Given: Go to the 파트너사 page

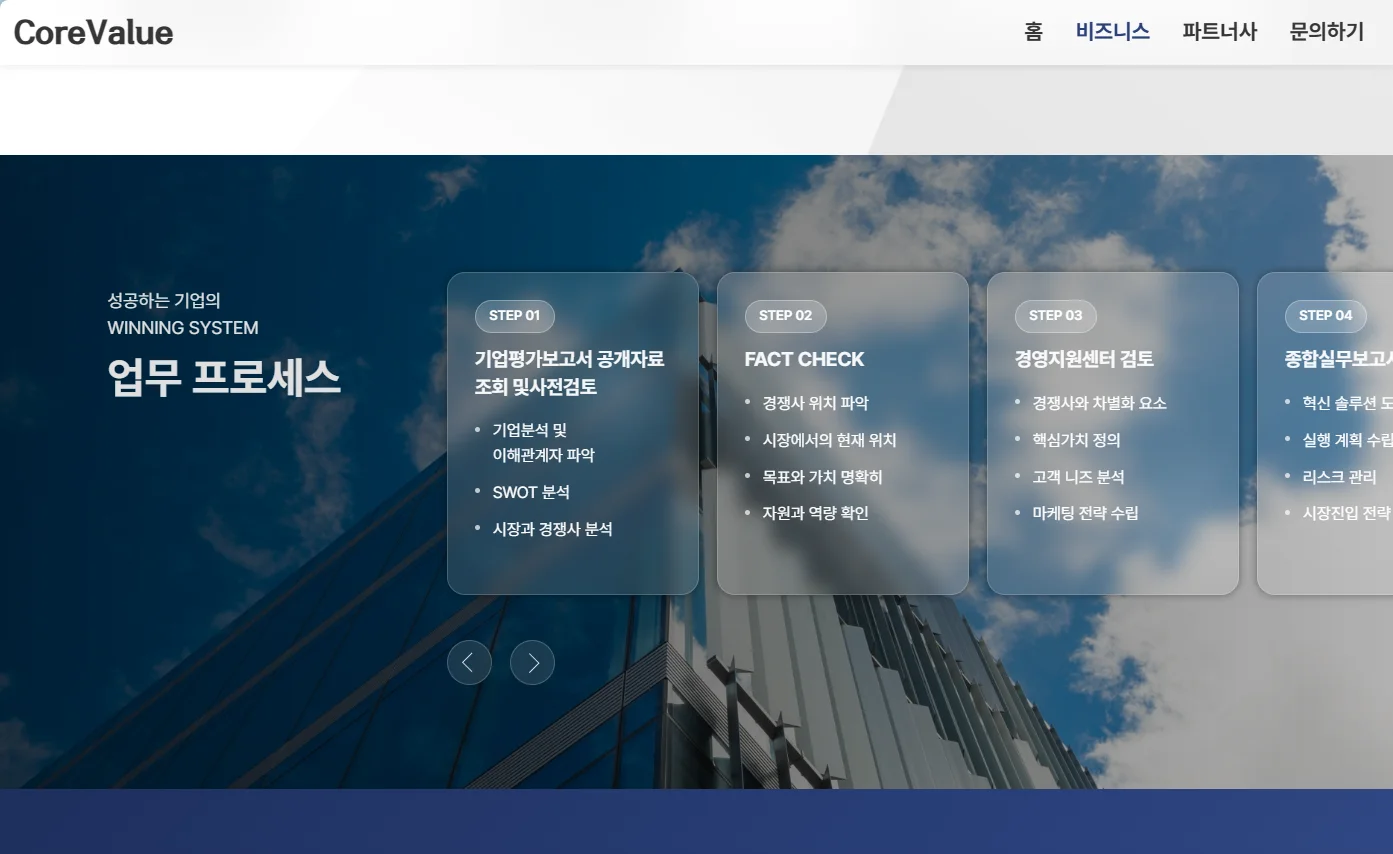Looking at the screenshot, I should [x=1219, y=32].
